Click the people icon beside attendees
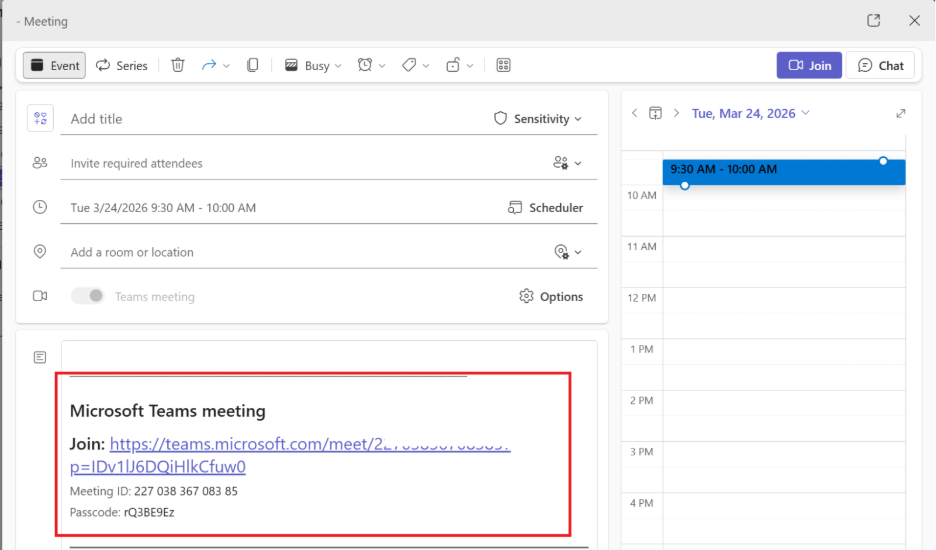The height and width of the screenshot is (550, 936). pos(40,163)
